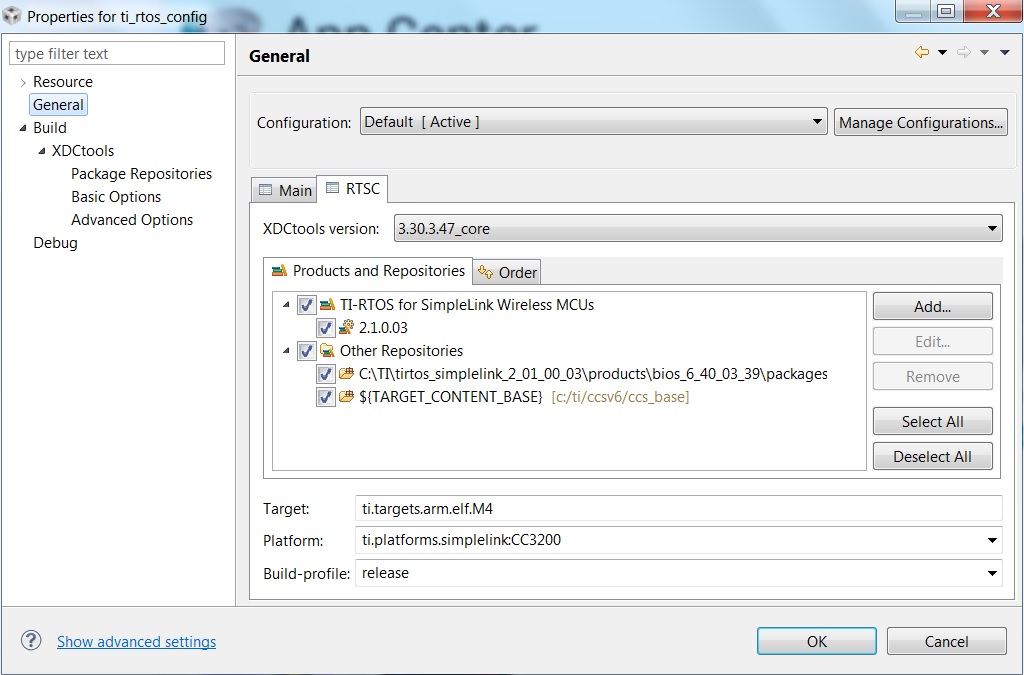Click the back navigation arrow icon

tap(922, 52)
